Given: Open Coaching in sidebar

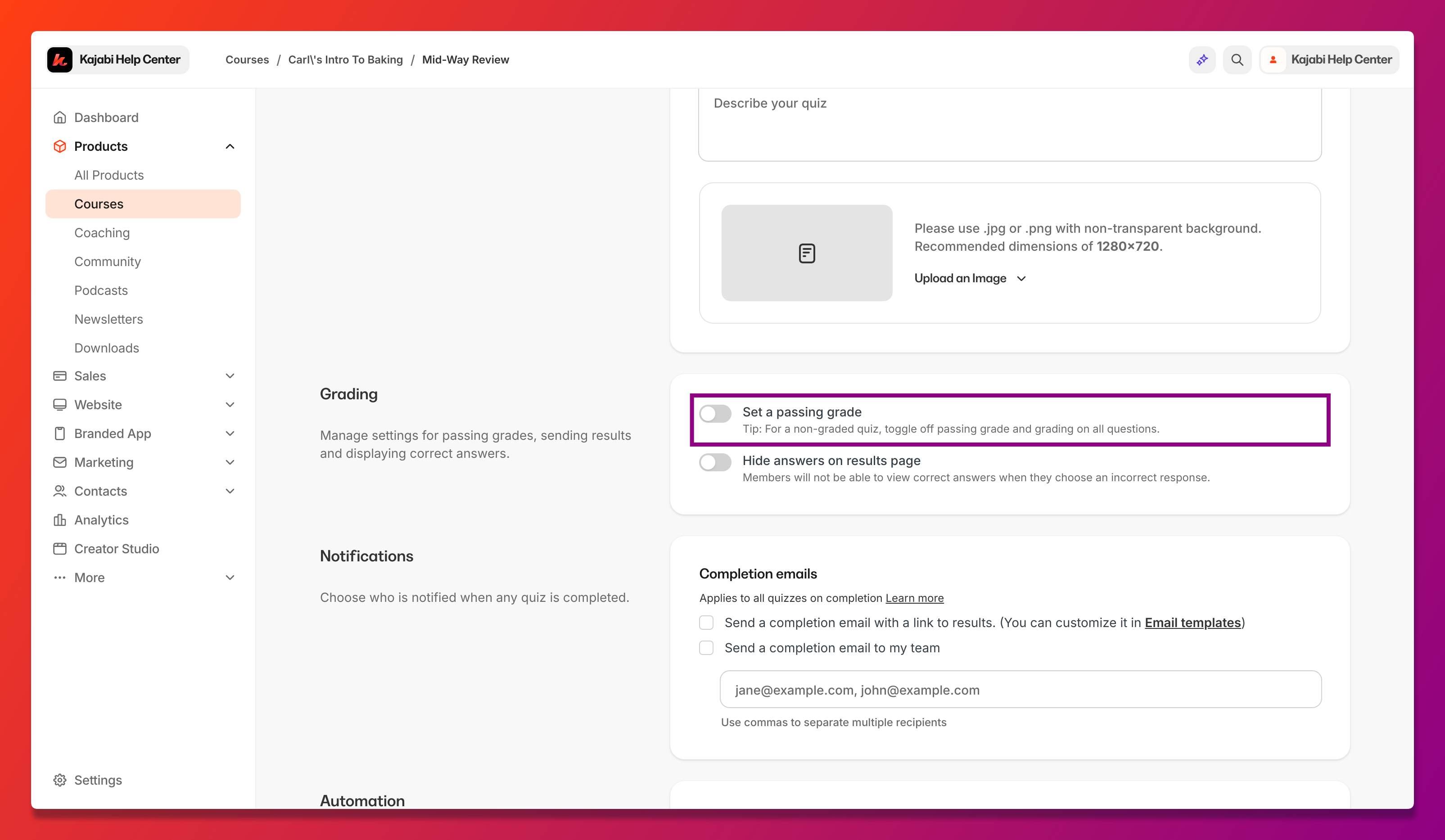Looking at the screenshot, I should click(102, 233).
